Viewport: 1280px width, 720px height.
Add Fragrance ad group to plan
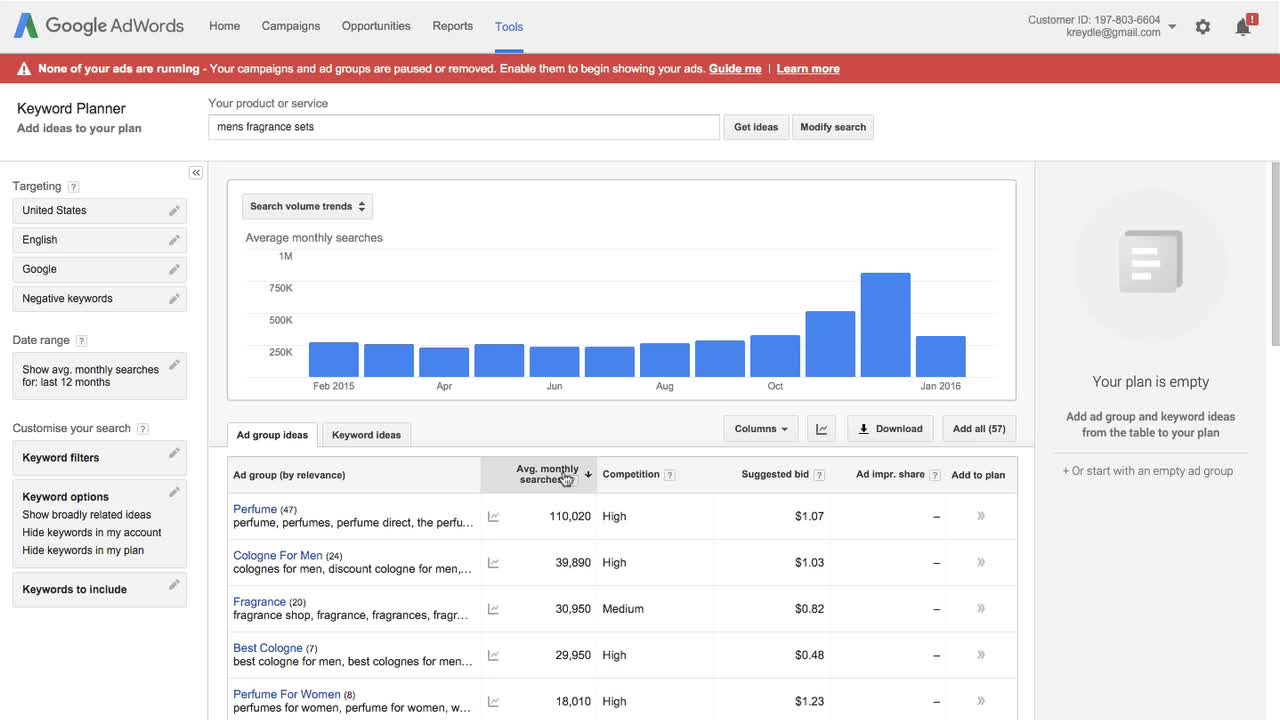click(981, 608)
